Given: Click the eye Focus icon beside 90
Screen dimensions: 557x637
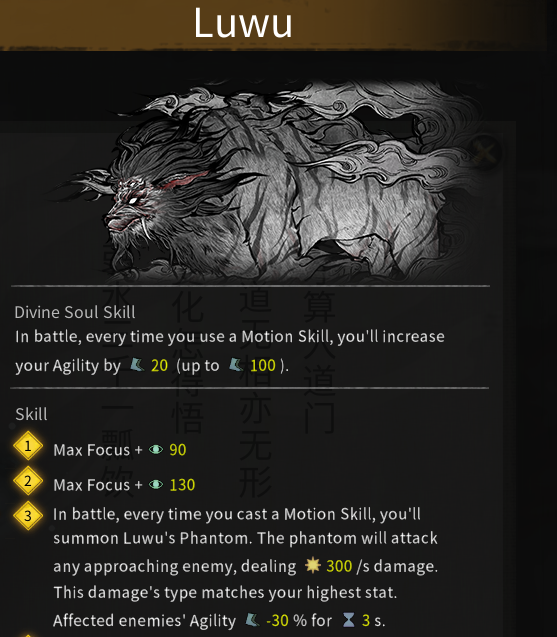Looking at the screenshot, I should [x=156, y=449].
